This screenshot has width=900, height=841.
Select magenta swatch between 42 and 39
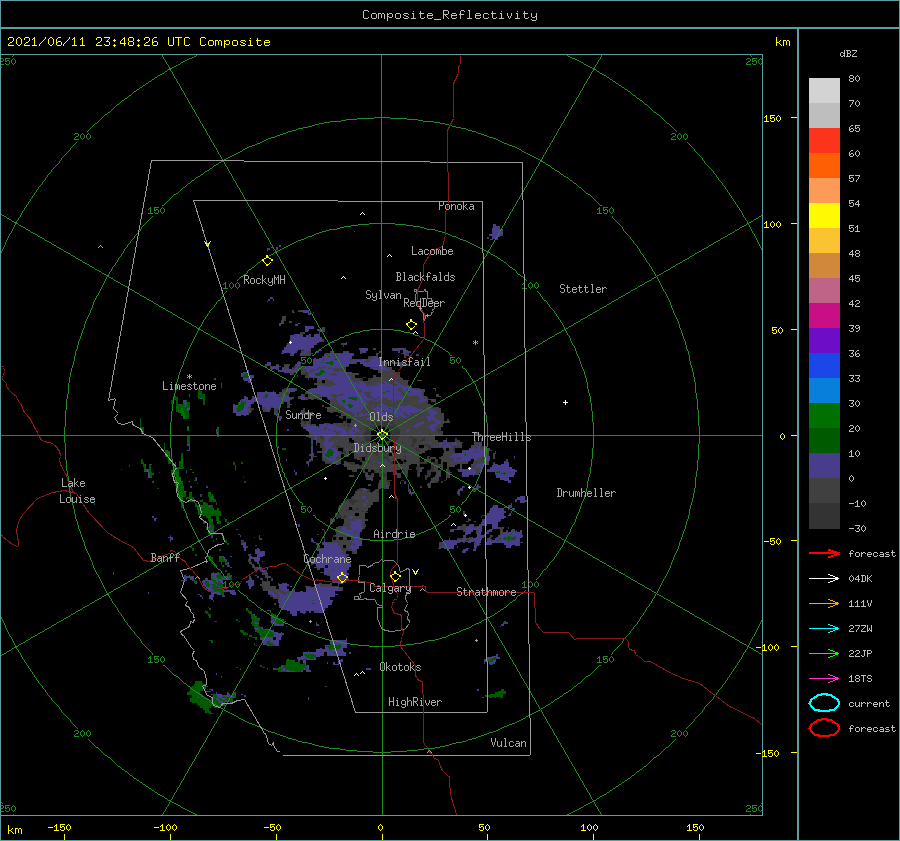(824, 316)
